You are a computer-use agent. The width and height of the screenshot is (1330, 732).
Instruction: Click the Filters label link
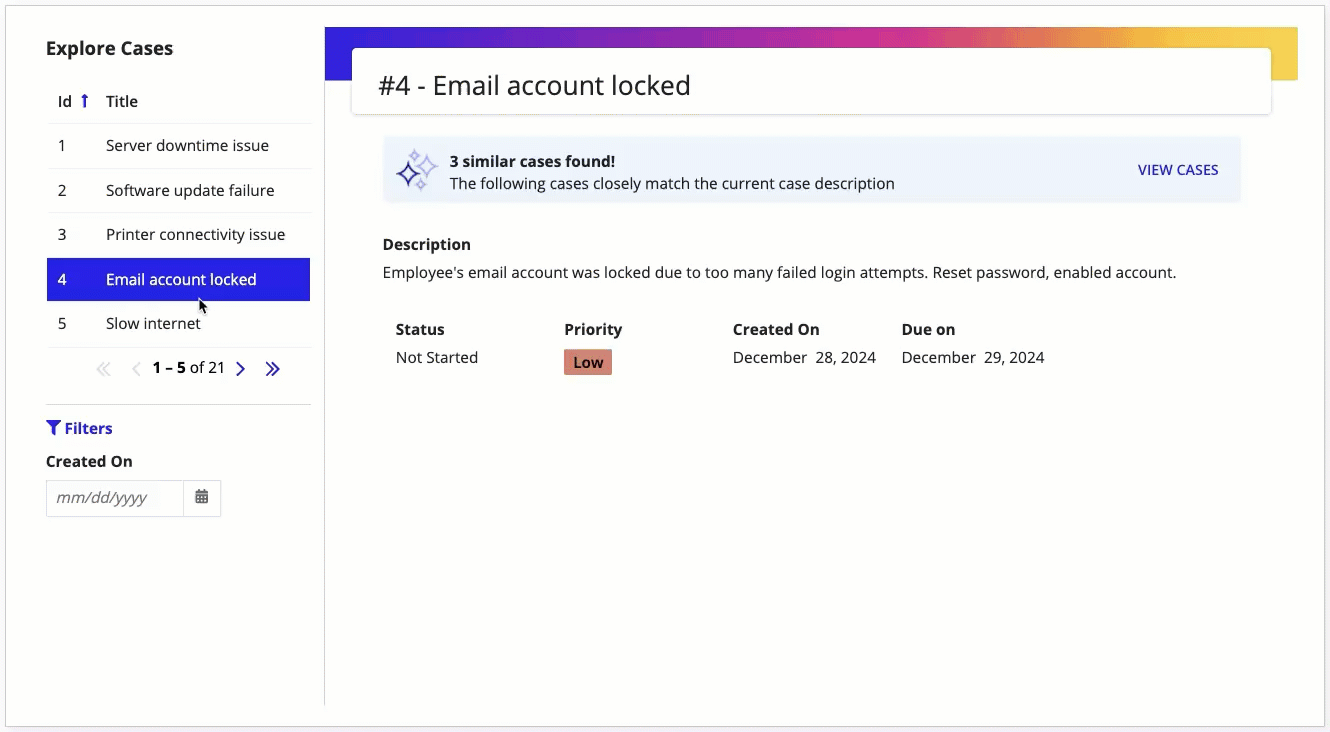(89, 428)
